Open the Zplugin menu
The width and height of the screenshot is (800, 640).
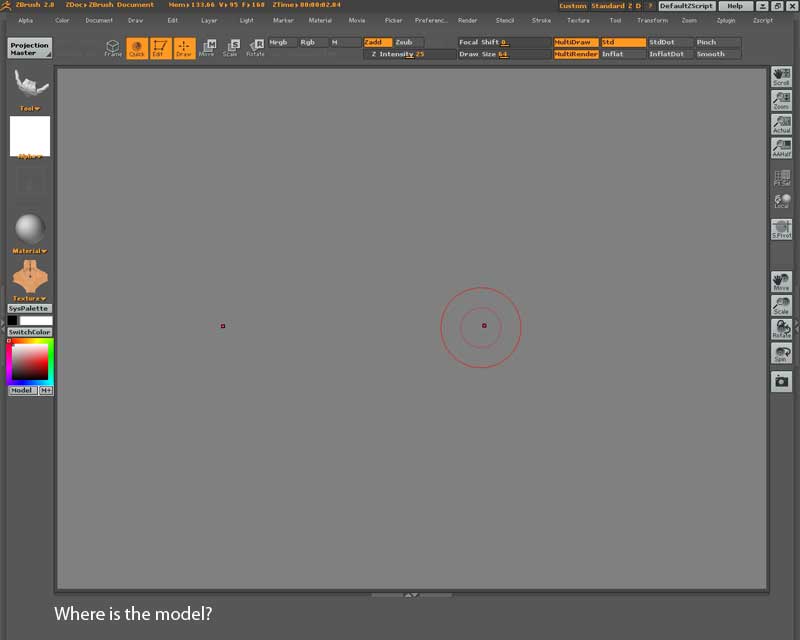coord(726,20)
